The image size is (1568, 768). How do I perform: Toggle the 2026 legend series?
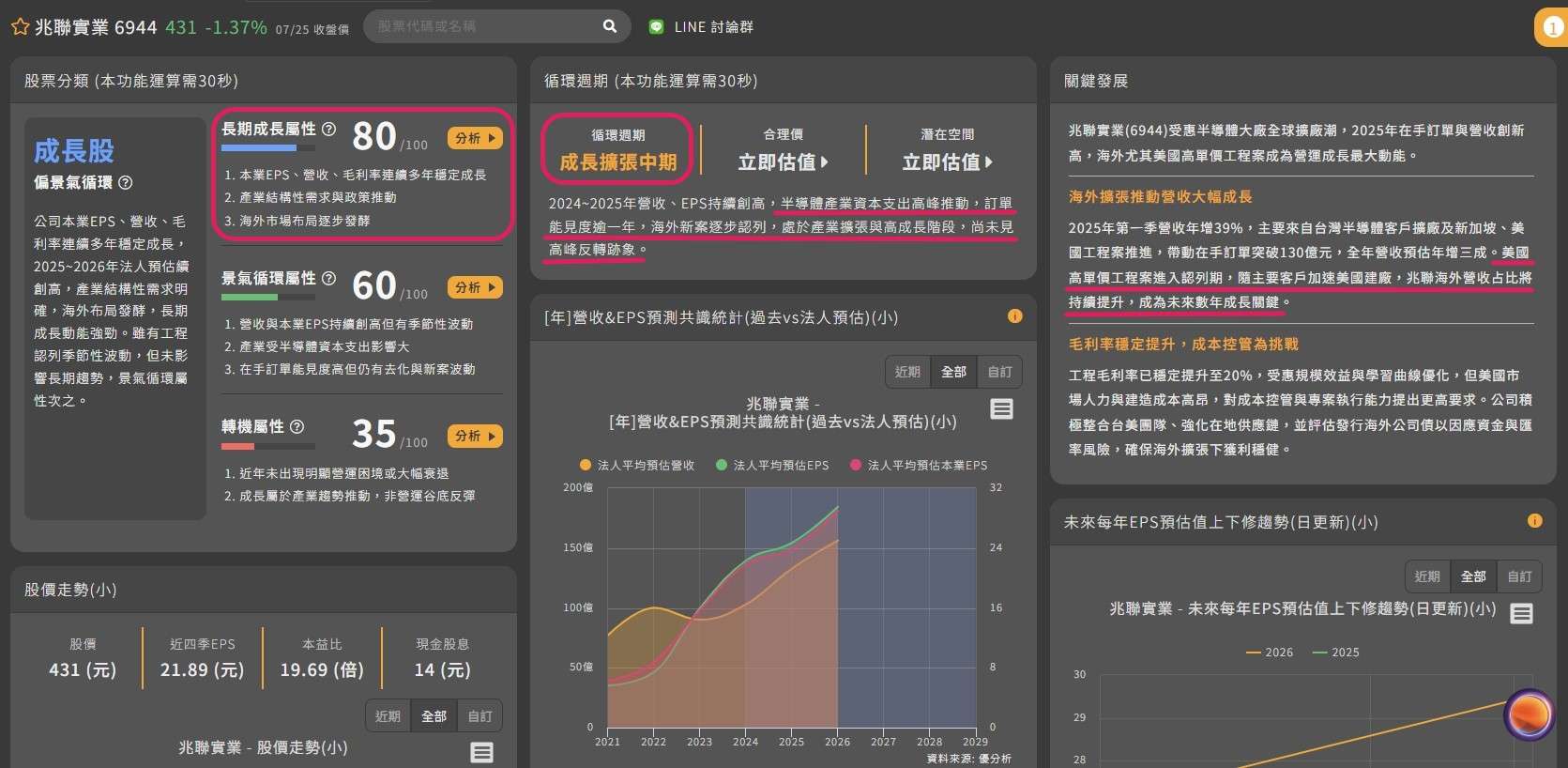(x=1269, y=653)
